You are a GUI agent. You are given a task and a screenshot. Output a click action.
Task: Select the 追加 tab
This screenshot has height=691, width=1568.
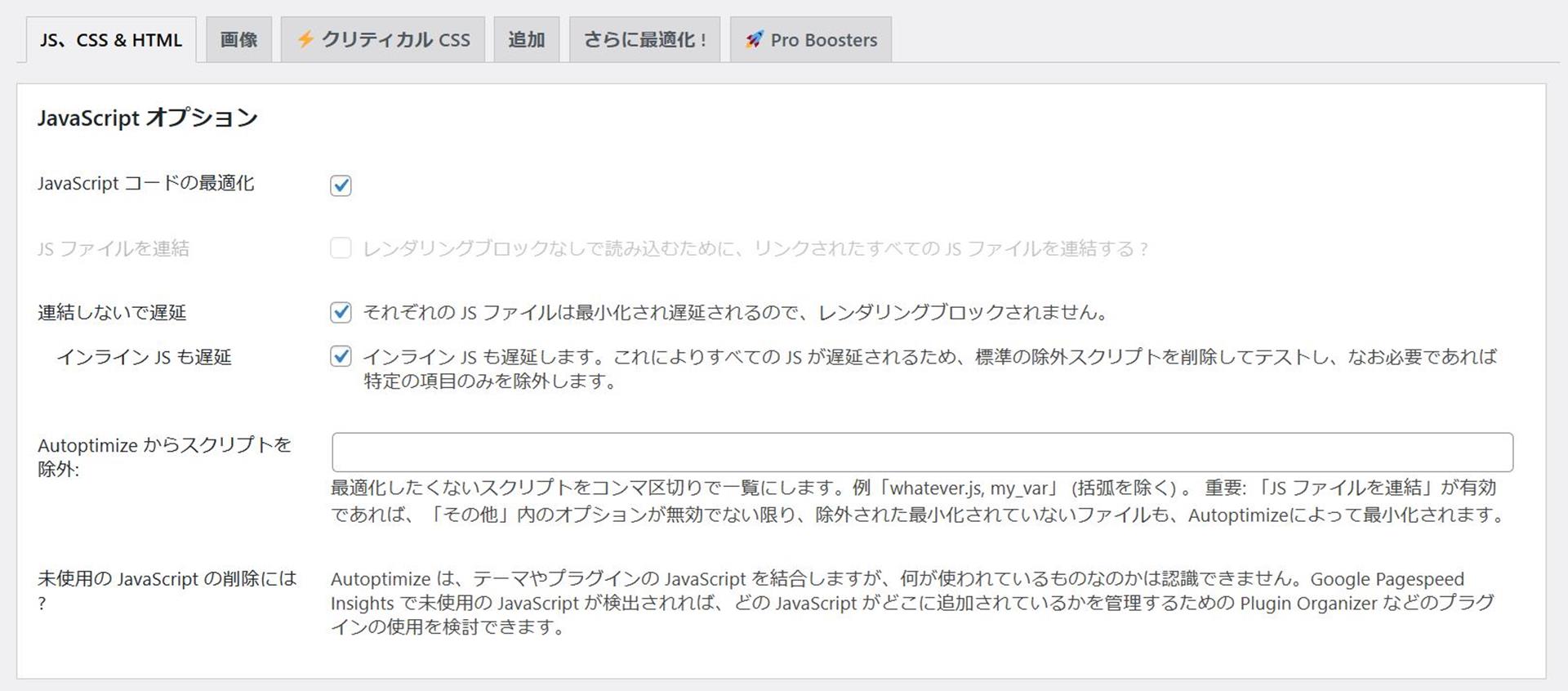pyautogui.click(x=526, y=40)
